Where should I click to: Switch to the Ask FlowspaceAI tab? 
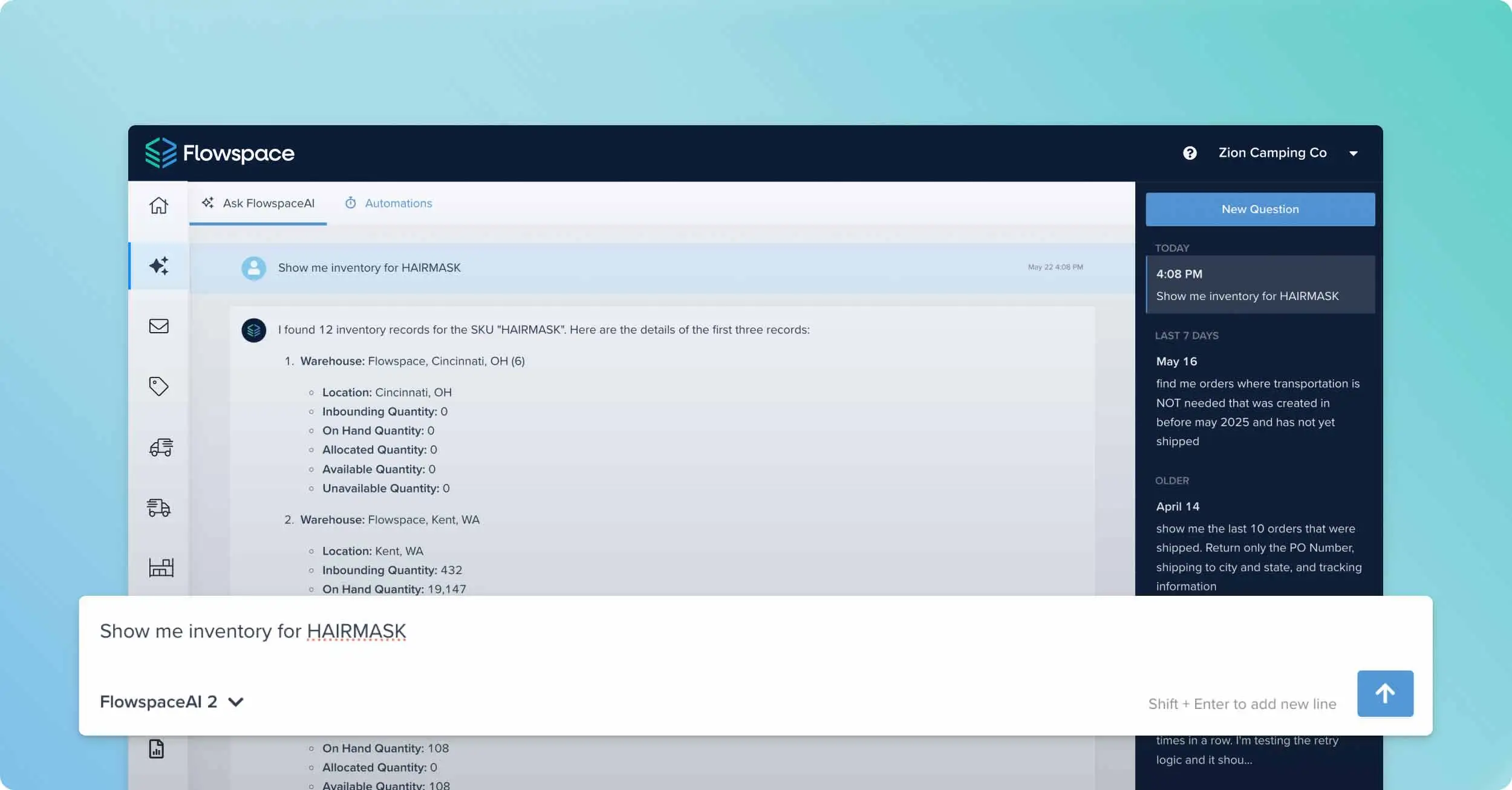(x=258, y=203)
